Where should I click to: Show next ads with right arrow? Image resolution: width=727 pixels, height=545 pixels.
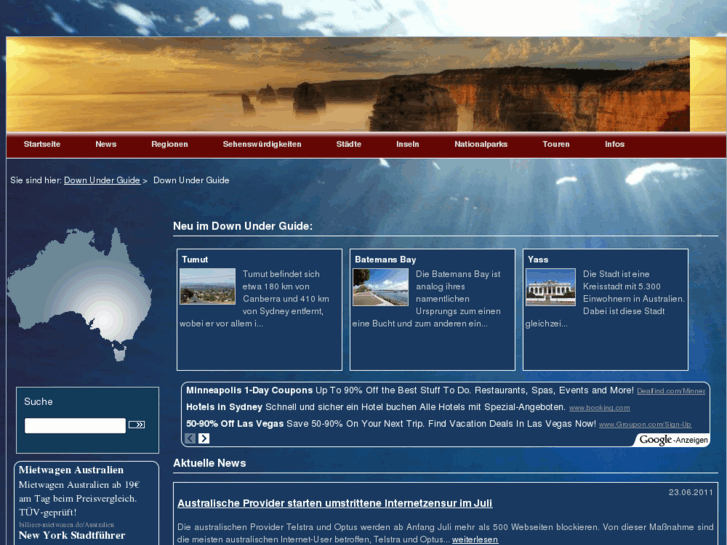point(204,438)
